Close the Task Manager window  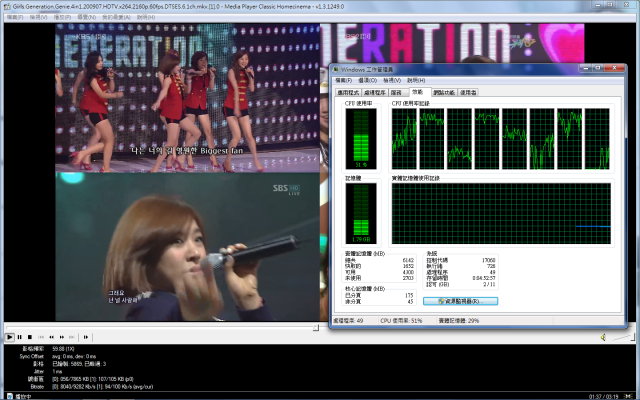tap(614, 68)
